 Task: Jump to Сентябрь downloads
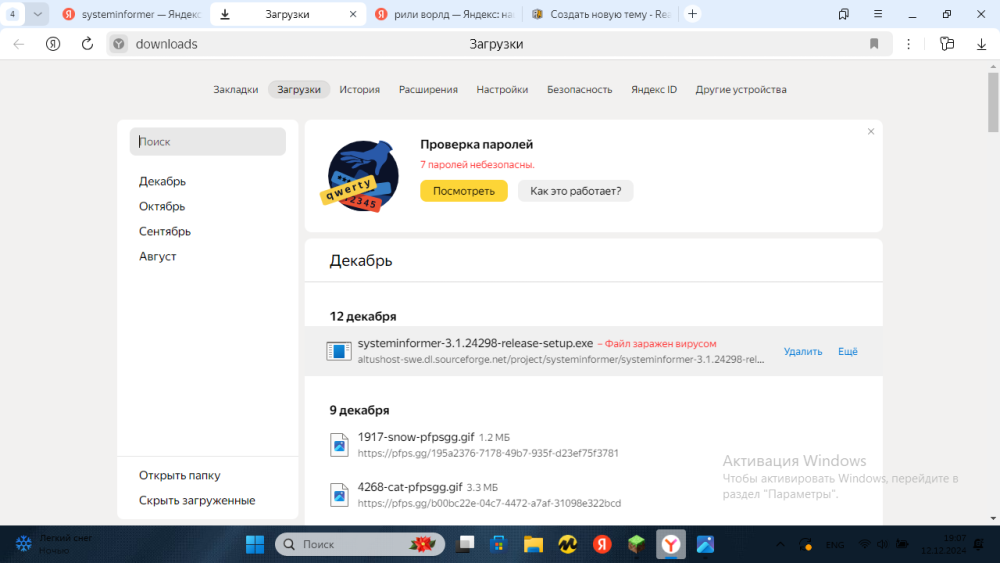click(165, 231)
